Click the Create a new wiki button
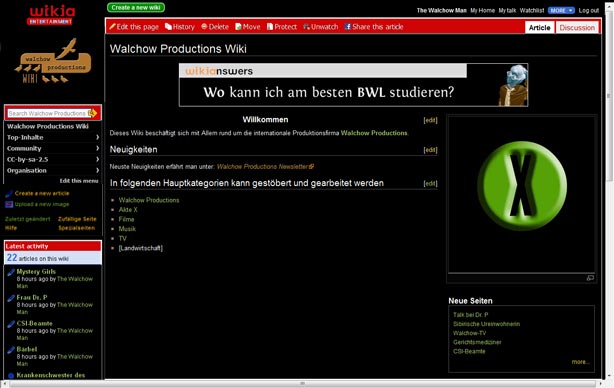This screenshot has width=614, height=388. (136, 7)
